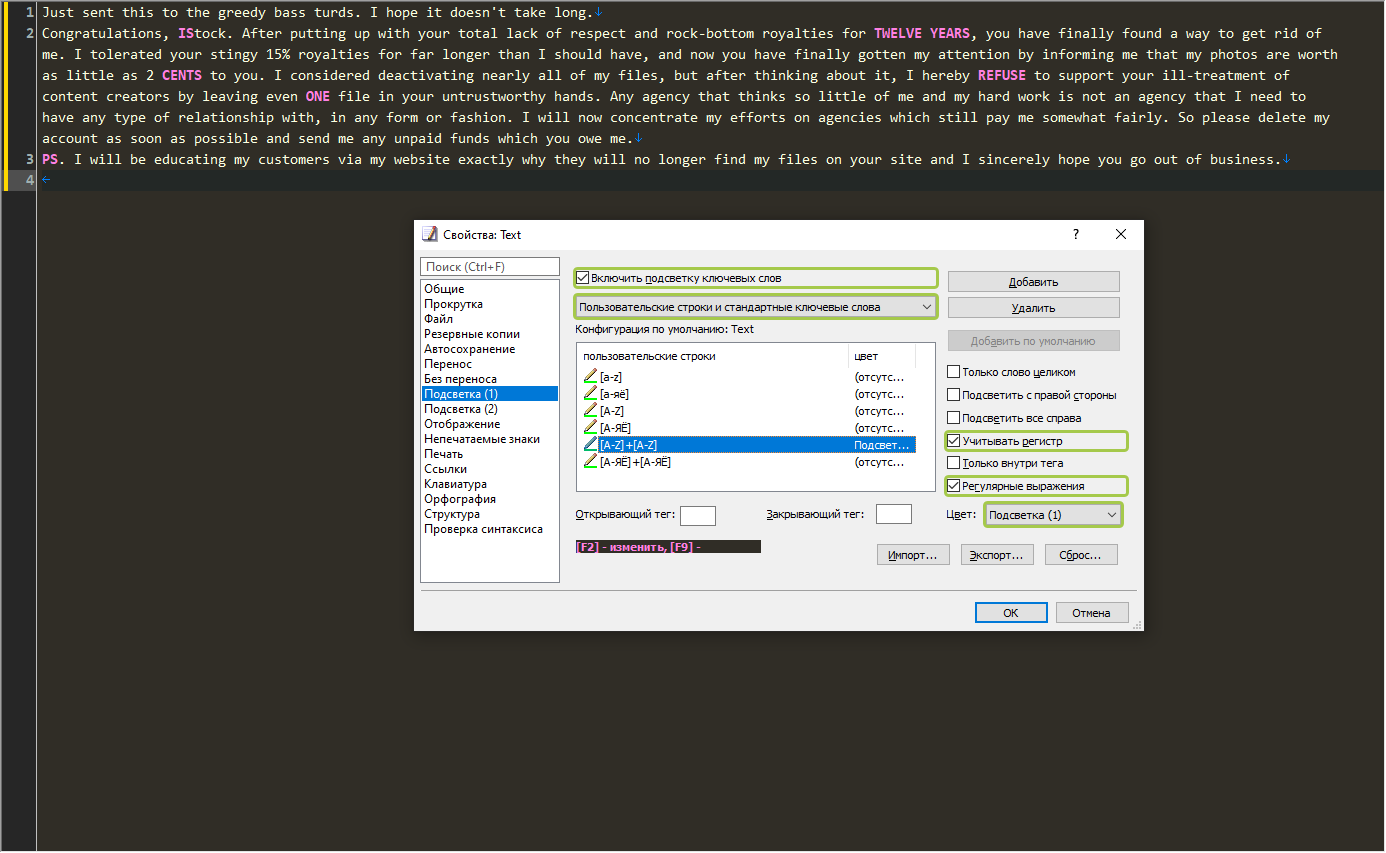Click the Удалить button
The height and width of the screenshot is (853, 1386).
coord(1033,308)
